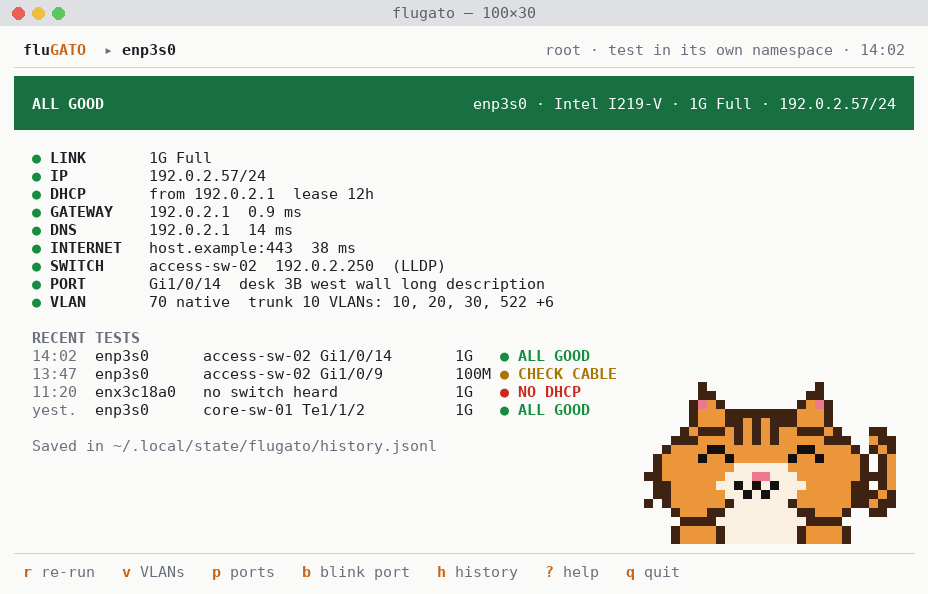The image size is (928, 594).
Task: Click the green status dot beside LINK
Action: pyautogui.click(x=37, y=159)
